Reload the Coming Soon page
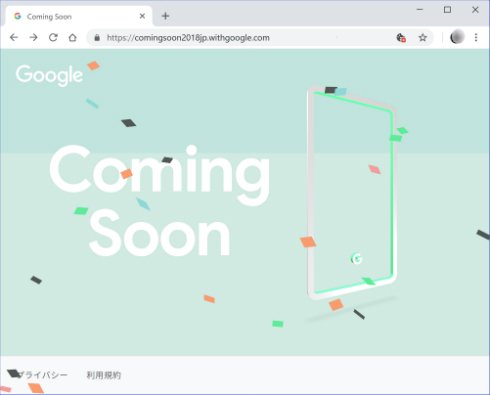This screenshot has width=490, height=395. coord(53,37)
